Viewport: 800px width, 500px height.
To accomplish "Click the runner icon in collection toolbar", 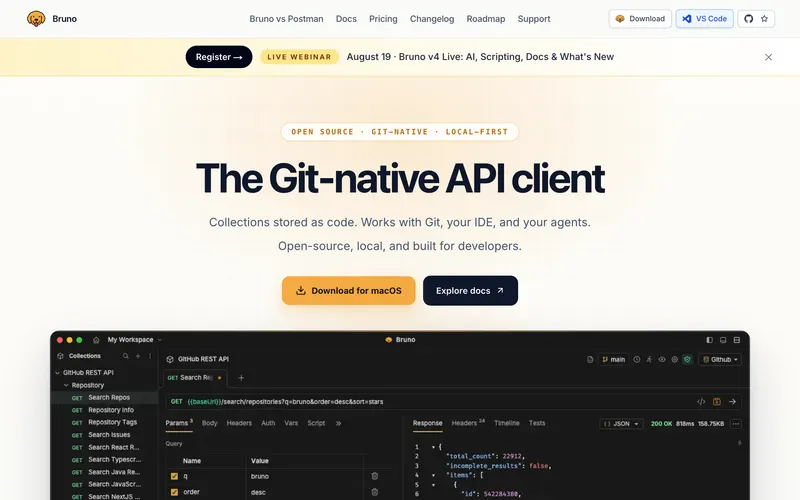I will tap(649, 360).
